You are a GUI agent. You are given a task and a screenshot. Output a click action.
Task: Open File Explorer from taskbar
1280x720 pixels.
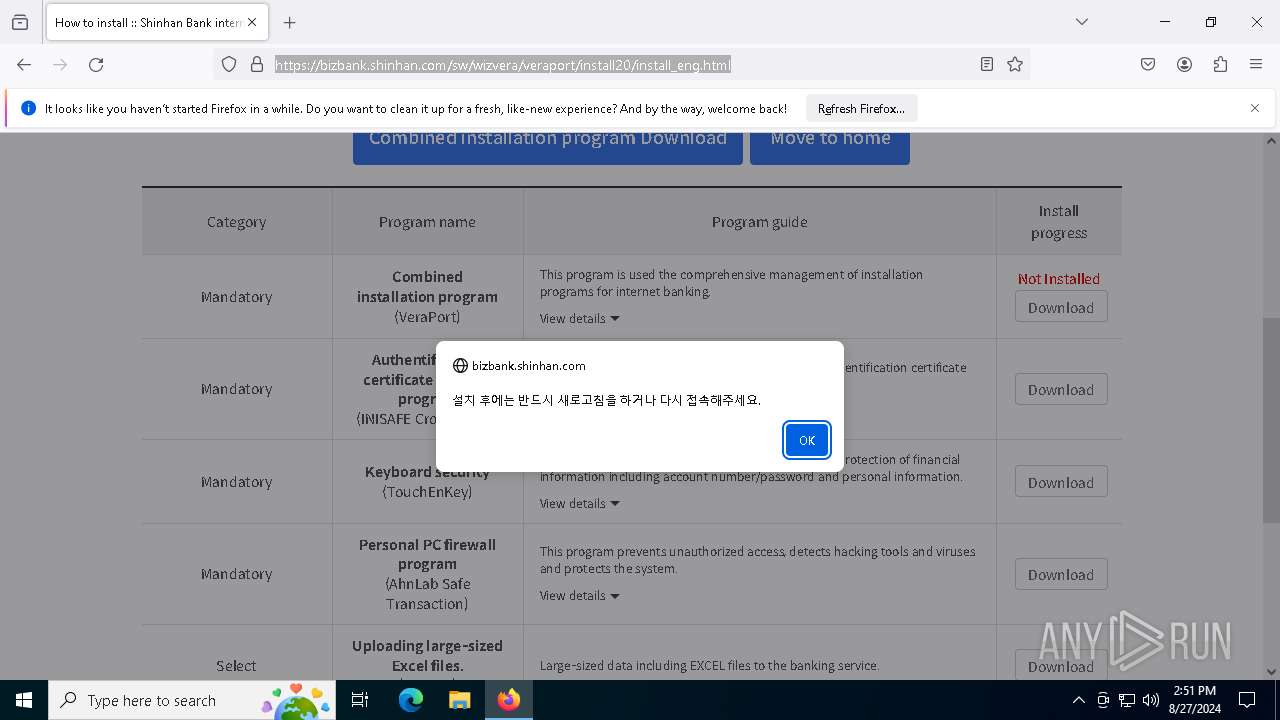tap(460, 700)
